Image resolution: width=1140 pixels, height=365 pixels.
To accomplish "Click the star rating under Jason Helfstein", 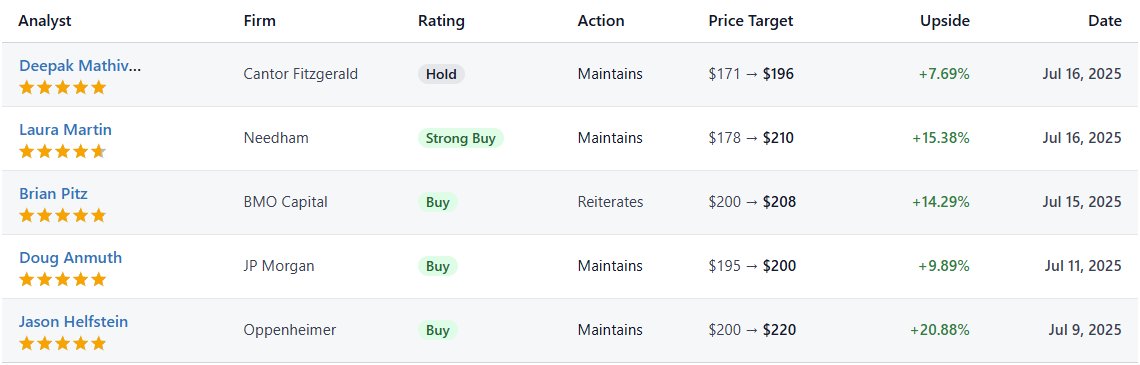I will [x=63, y=344].
